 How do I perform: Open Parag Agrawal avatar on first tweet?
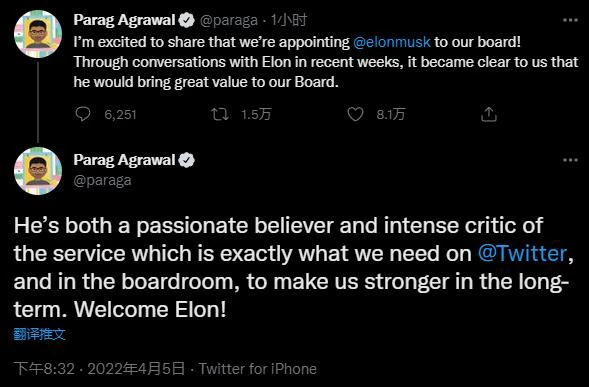[x=38, y=34]
